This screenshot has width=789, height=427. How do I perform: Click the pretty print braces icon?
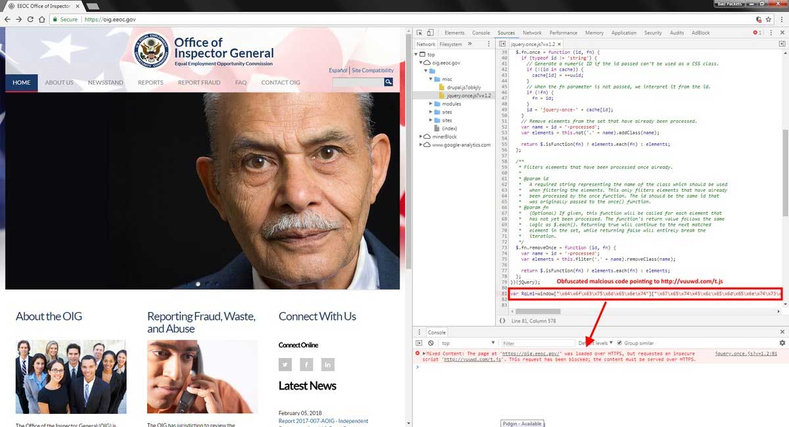[x=502, y=320]
